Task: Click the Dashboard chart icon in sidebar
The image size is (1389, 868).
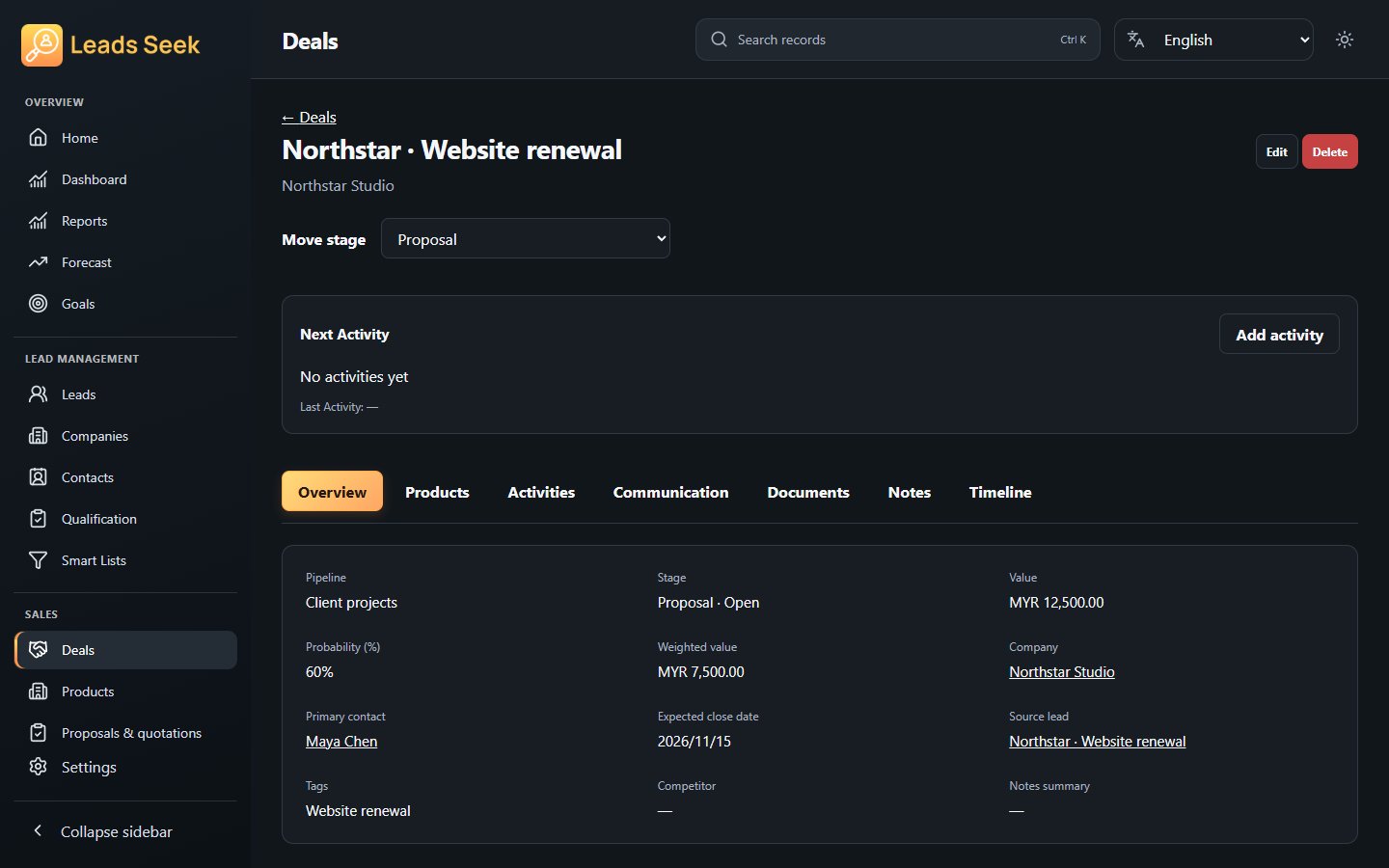Action: coord(38,179)
